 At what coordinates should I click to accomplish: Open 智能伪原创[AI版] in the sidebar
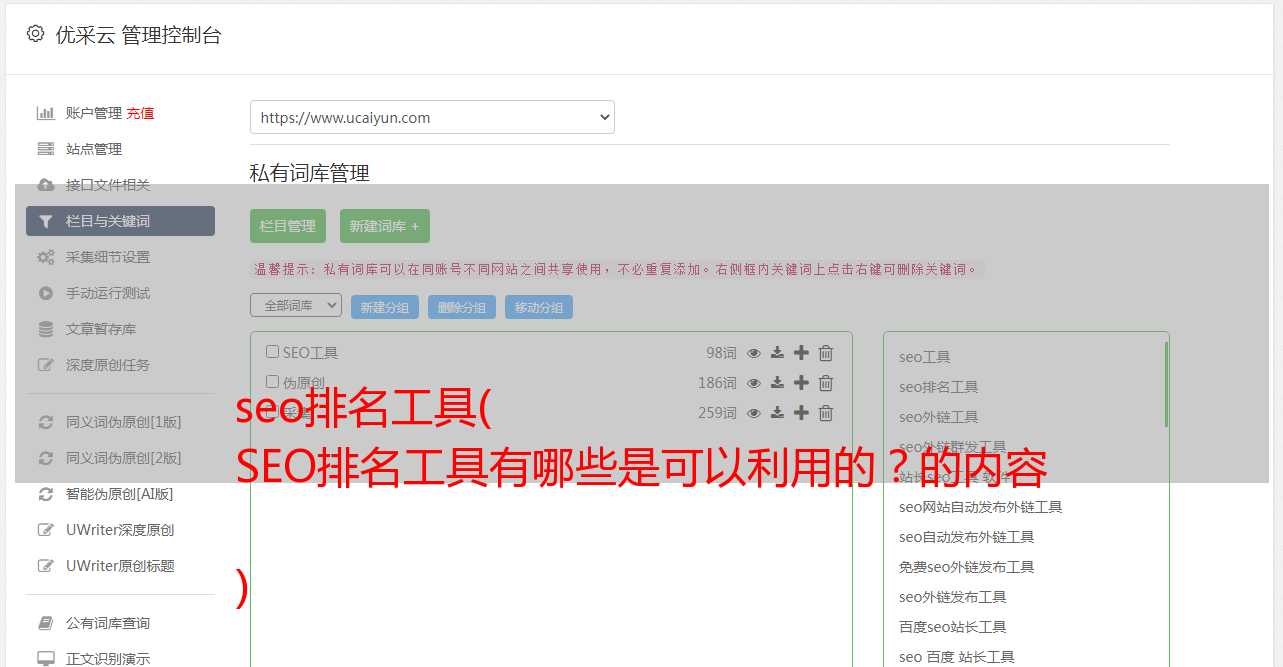pos(120,494)
